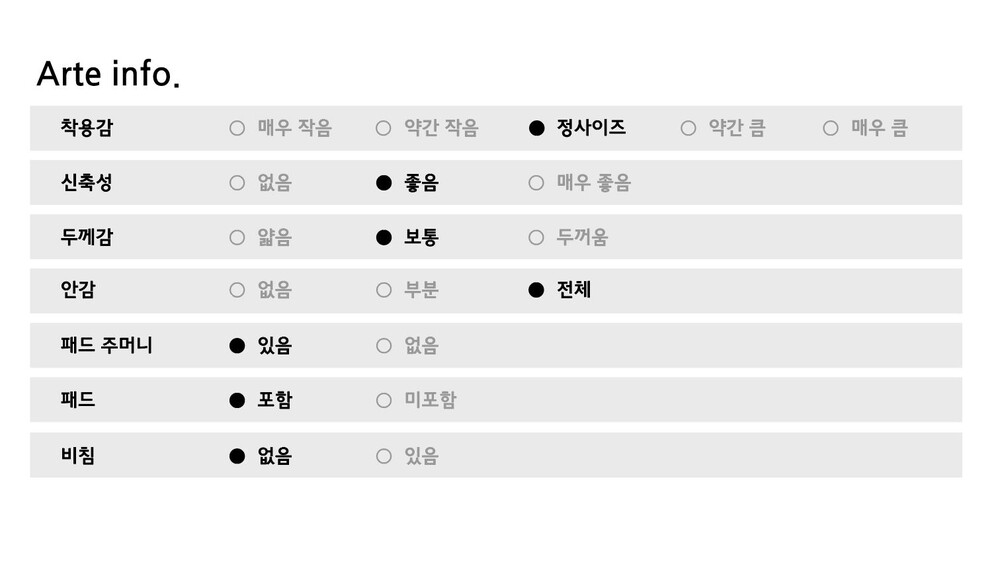The height and width of the screenshot is (574, 1000).
Task: Choose the 미포함 pad option
Action: point(383,400)
